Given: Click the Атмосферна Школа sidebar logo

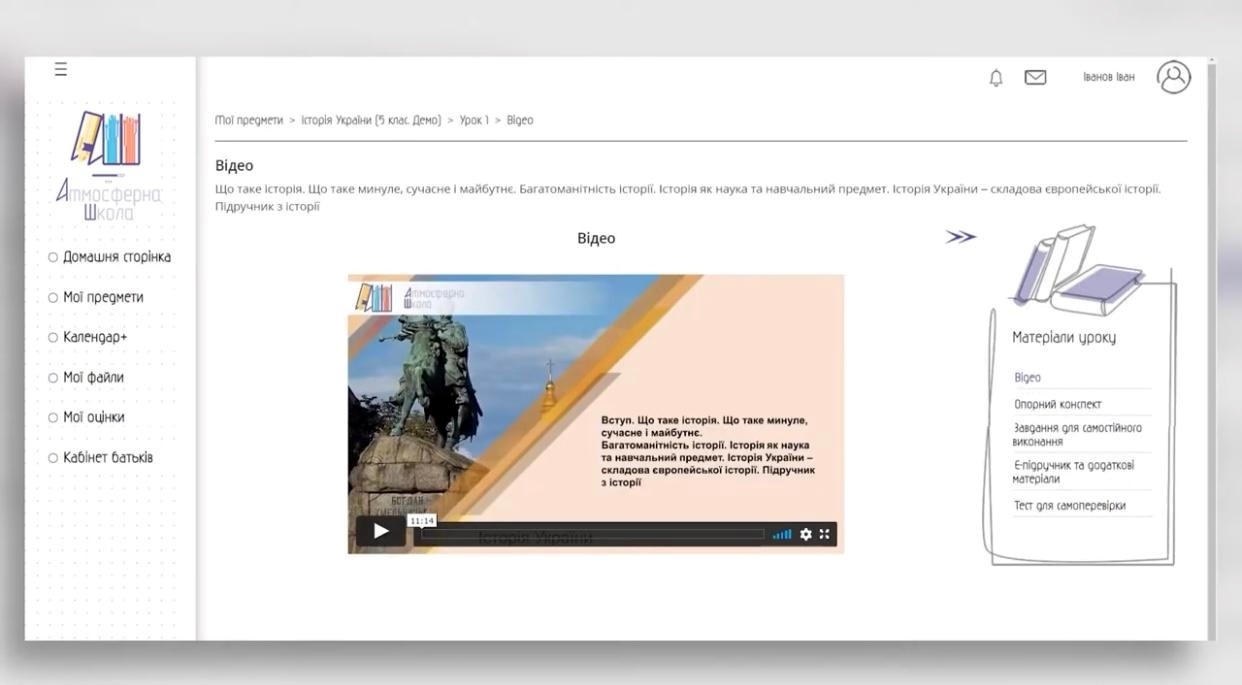Looking at the screenshot, I should pos(108,166).
